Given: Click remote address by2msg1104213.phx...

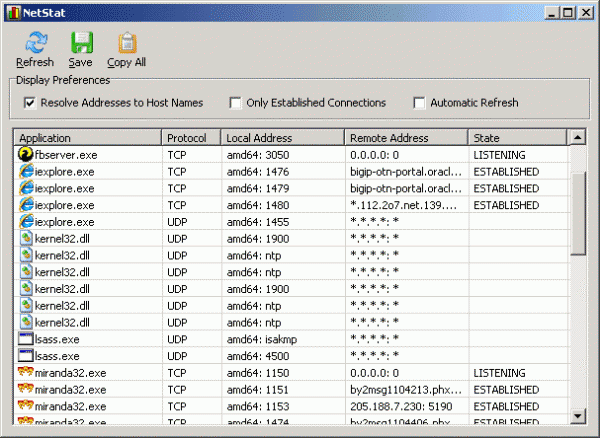Looking at the screenshot, I should click(x=406, y=390).
